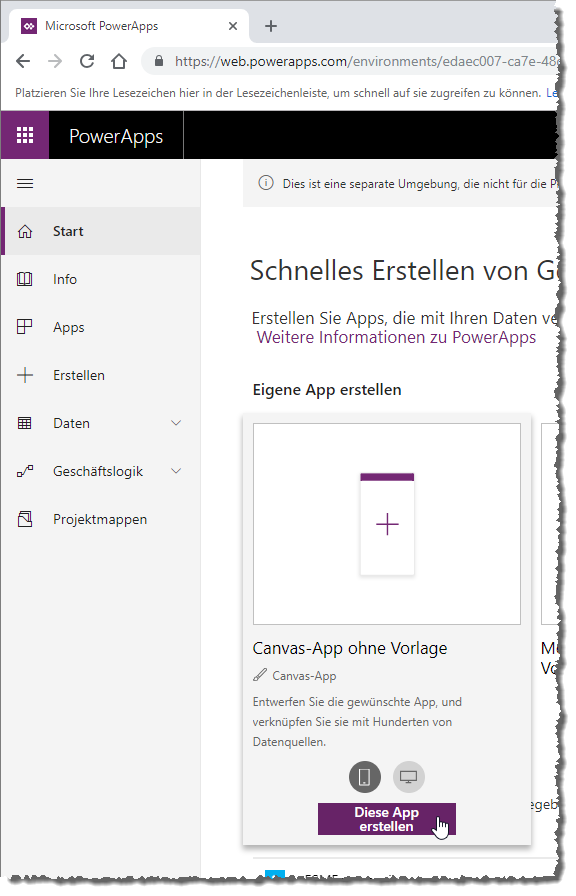Reload the page with refresh icon
The height and width of the screenshot is (896, 576).
coord(87,61)
